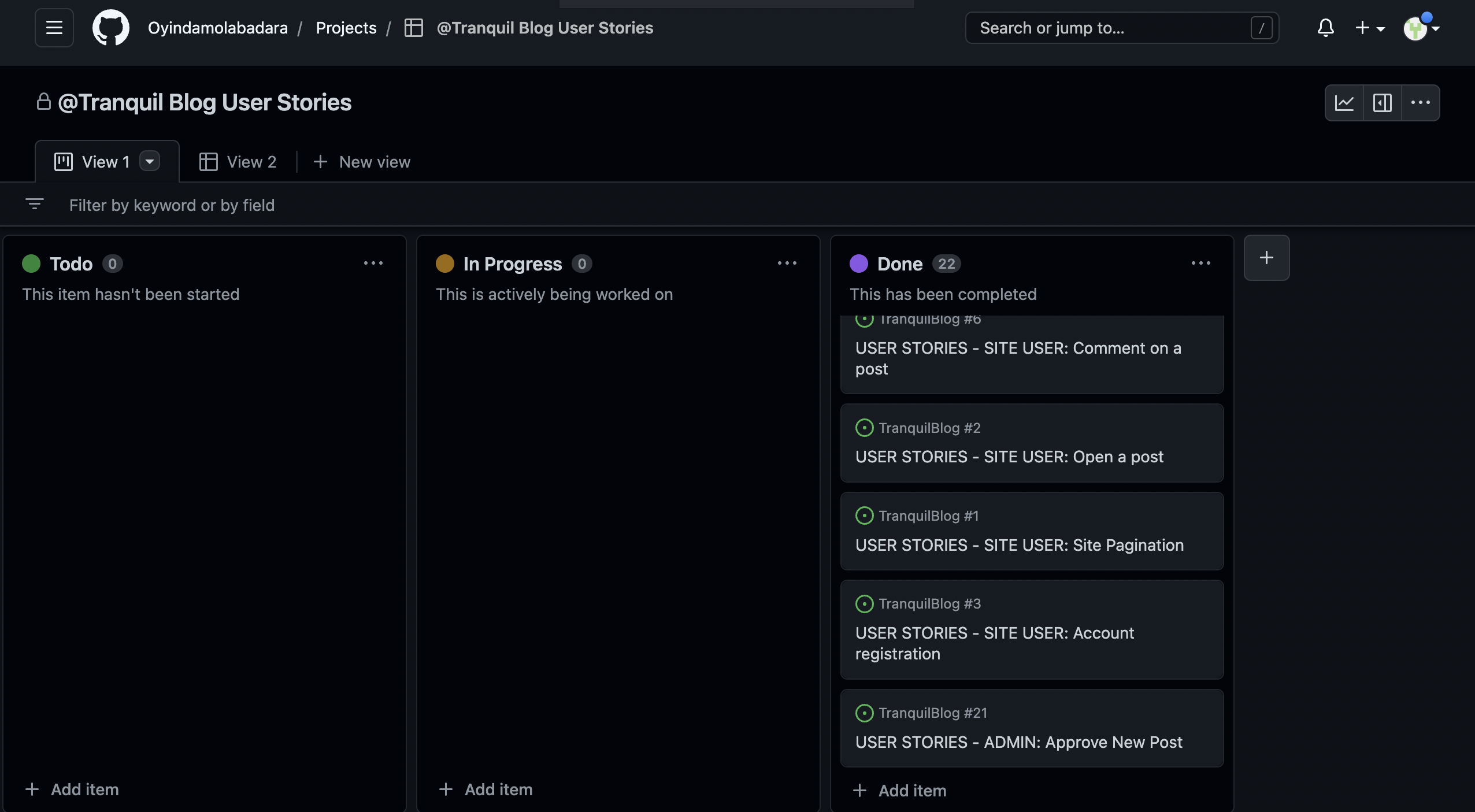Switch to View 2 tab
This screenshot has width=1475, height=812.
(x=238, y=162)
